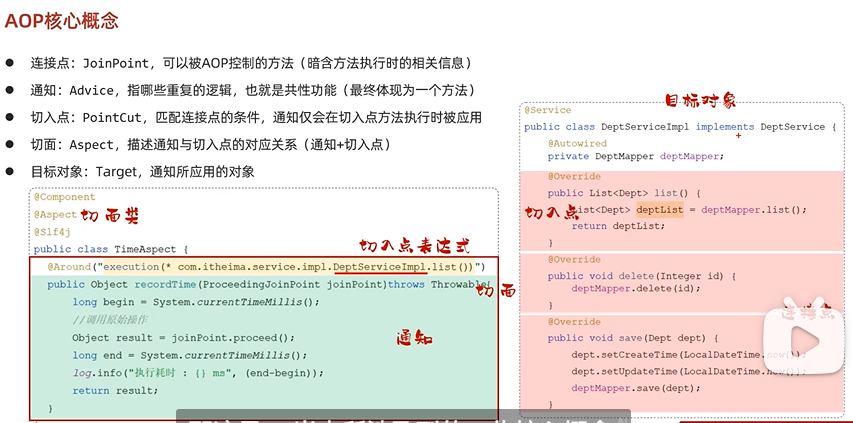Click the "@Slf4j" annotation in the code

coord(52,232)
